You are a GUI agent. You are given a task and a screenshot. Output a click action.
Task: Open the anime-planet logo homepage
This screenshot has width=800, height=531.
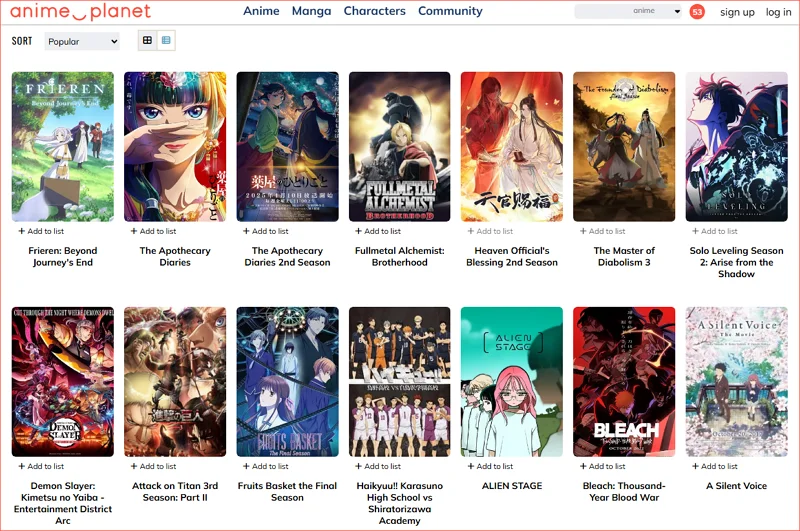(80, 12)
